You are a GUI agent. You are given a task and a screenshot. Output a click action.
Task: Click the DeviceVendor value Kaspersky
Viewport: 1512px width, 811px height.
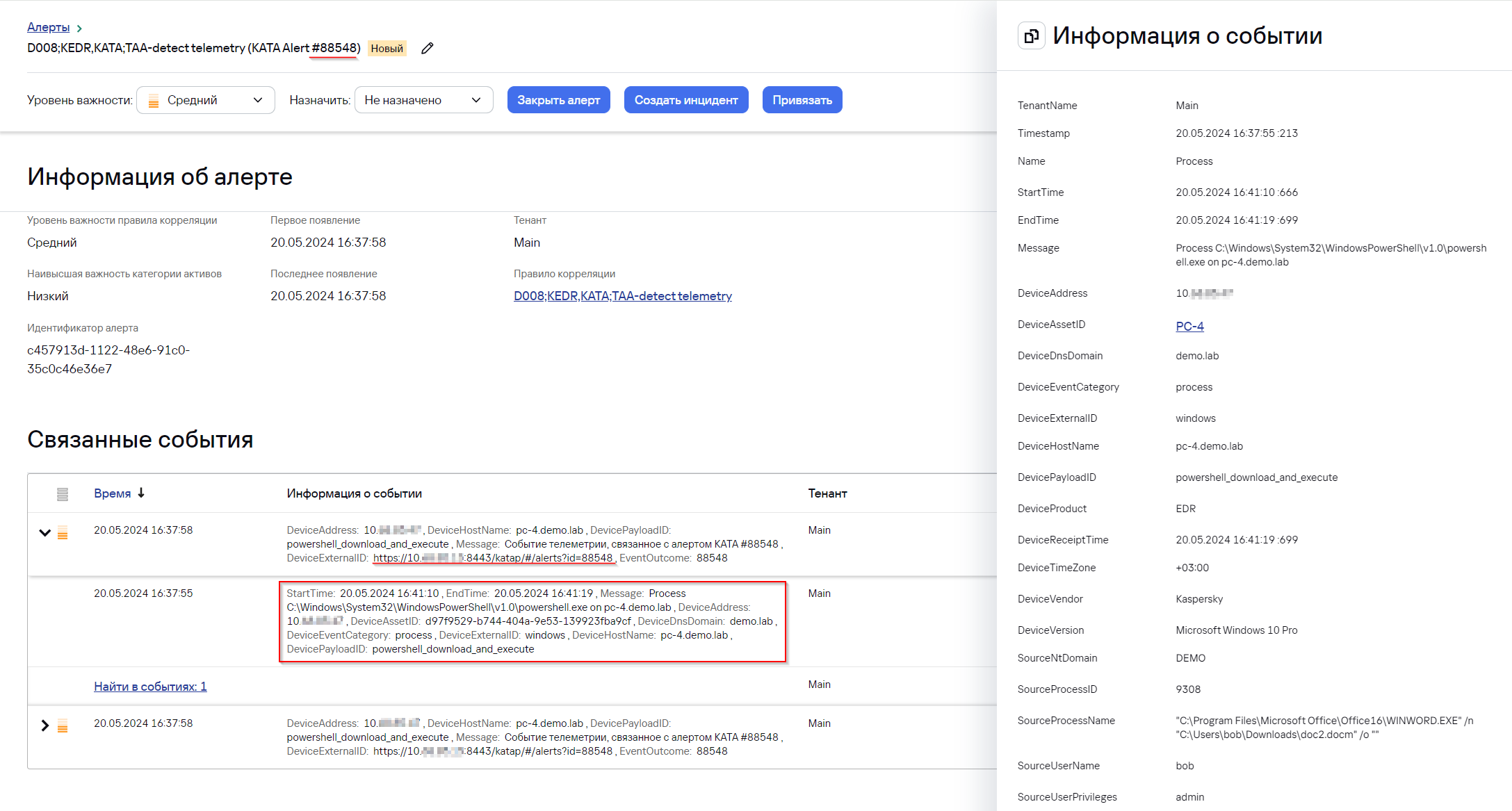[x=1199, y=599]
